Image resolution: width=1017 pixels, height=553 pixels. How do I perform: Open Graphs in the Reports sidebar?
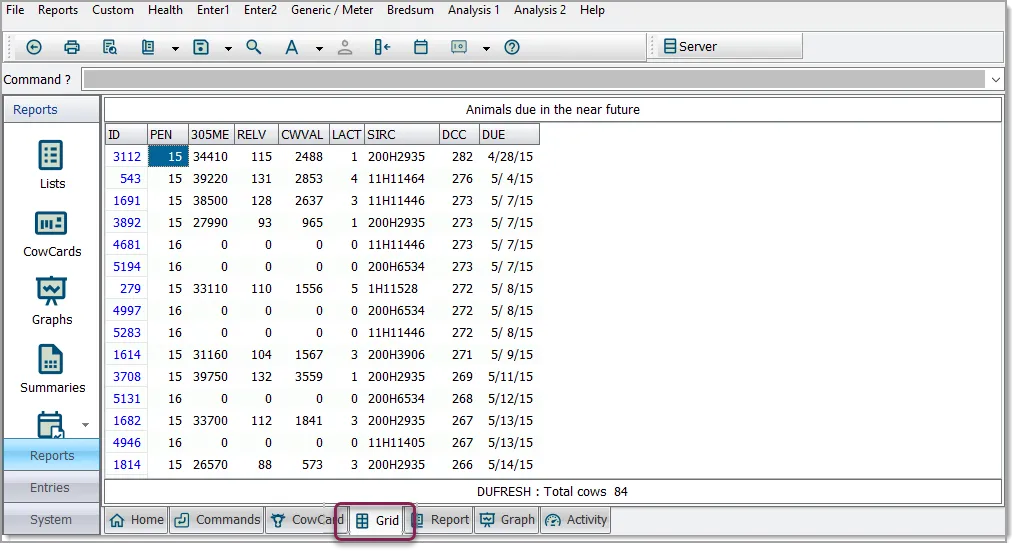52,301
